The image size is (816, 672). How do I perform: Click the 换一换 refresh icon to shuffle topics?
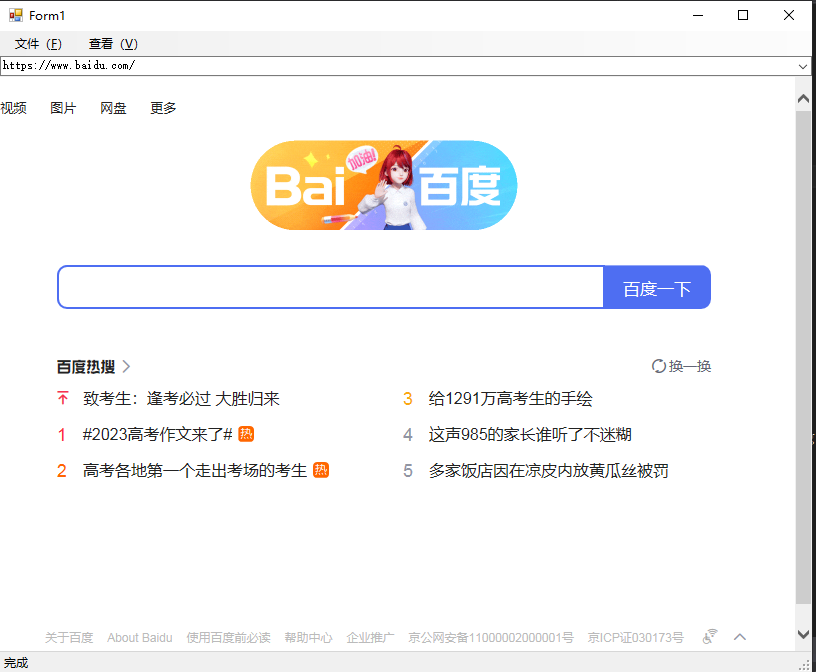(658, 366)
